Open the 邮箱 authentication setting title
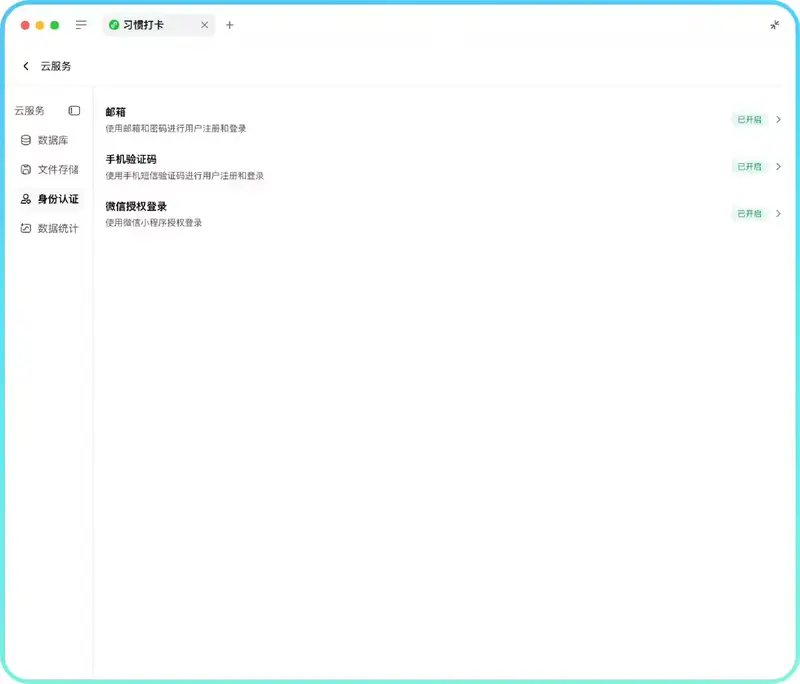Screen dimensions: 800x684 116,112
